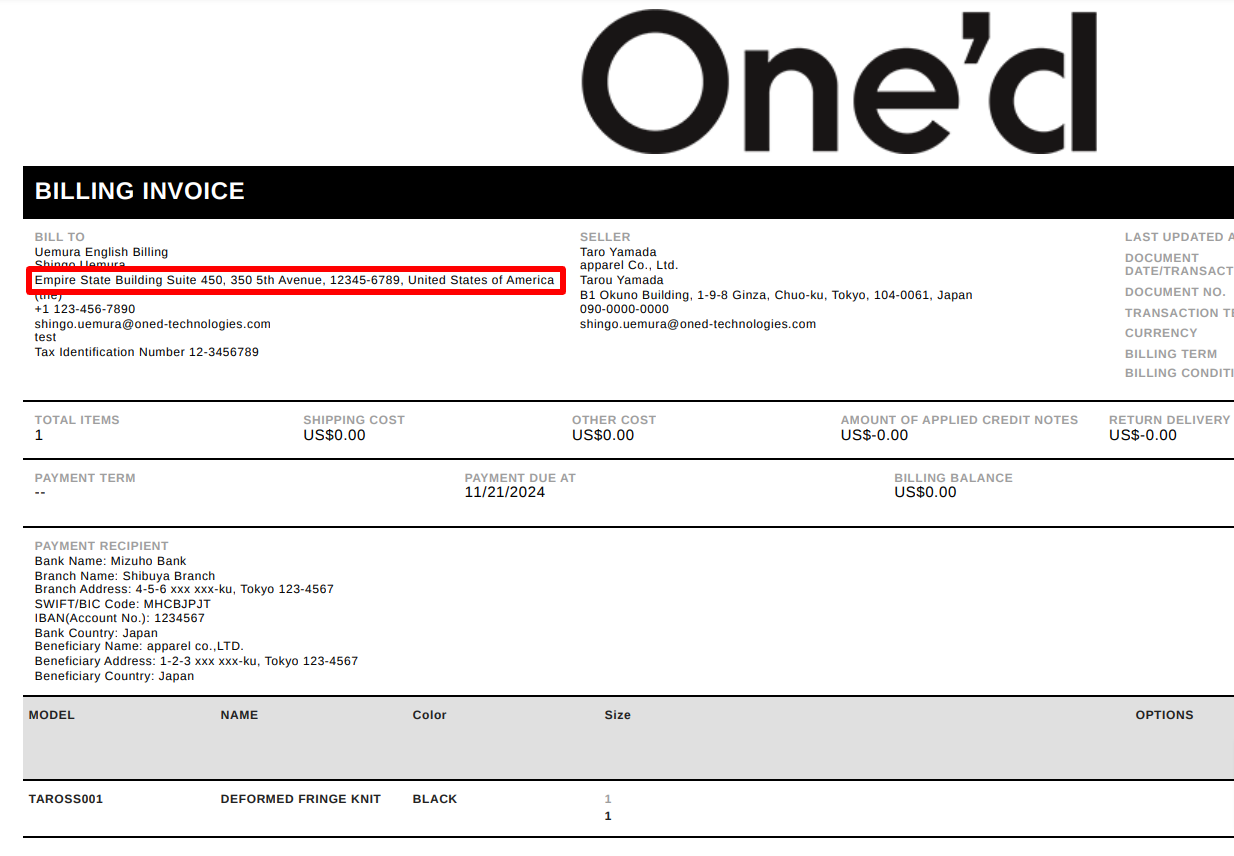1234x856 pixels.
Task: Select 'Beneficiary Country: Japan' line
Action: point(115,676)
